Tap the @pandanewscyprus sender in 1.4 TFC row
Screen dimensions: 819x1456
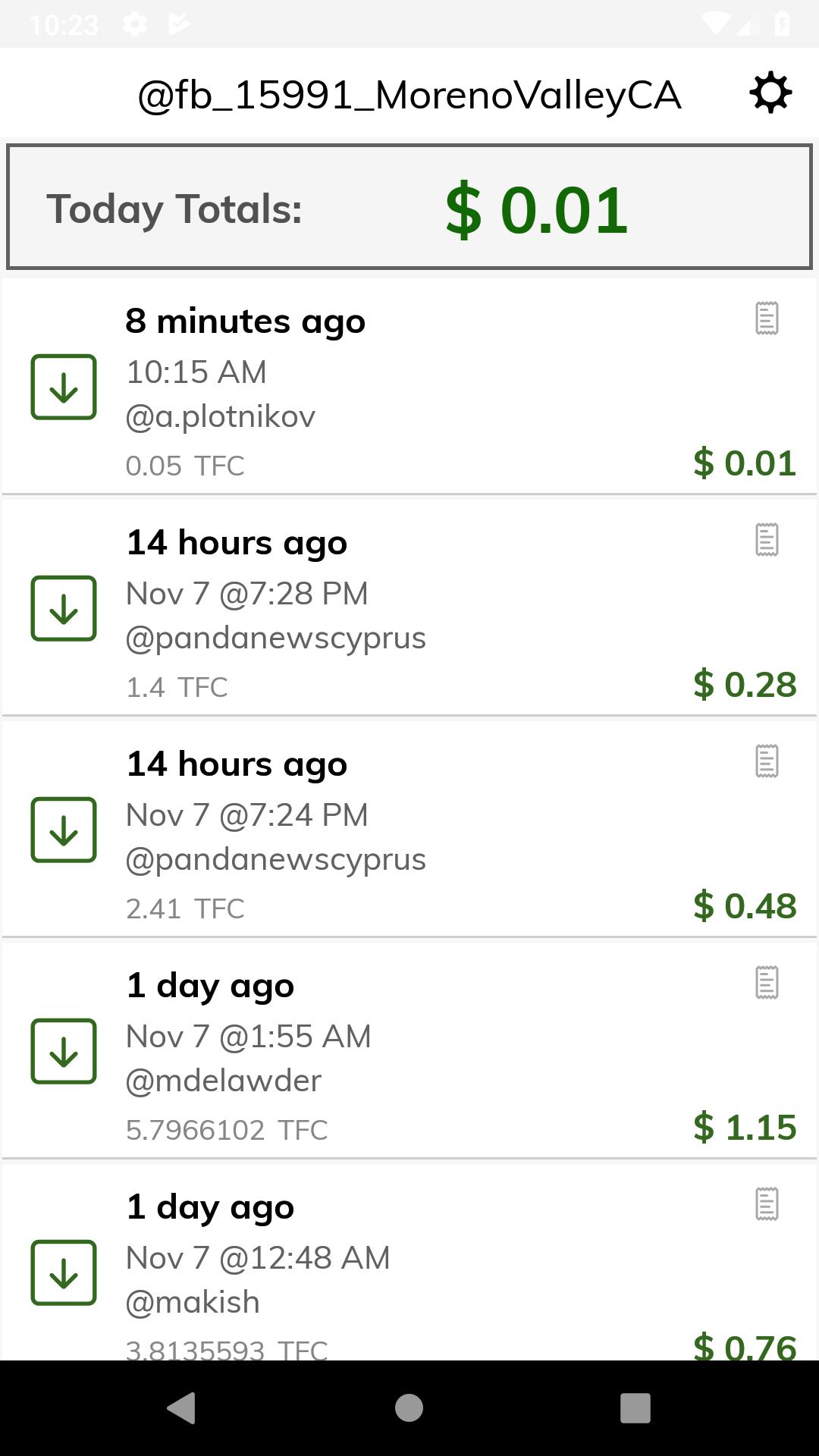click(276, 639)
